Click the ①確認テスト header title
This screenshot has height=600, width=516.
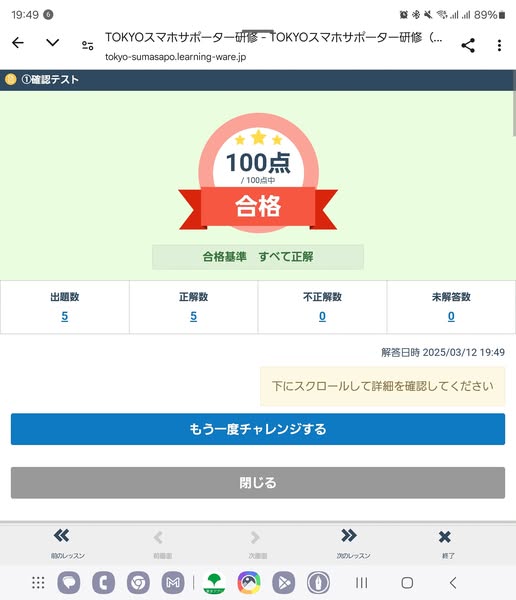50,80
